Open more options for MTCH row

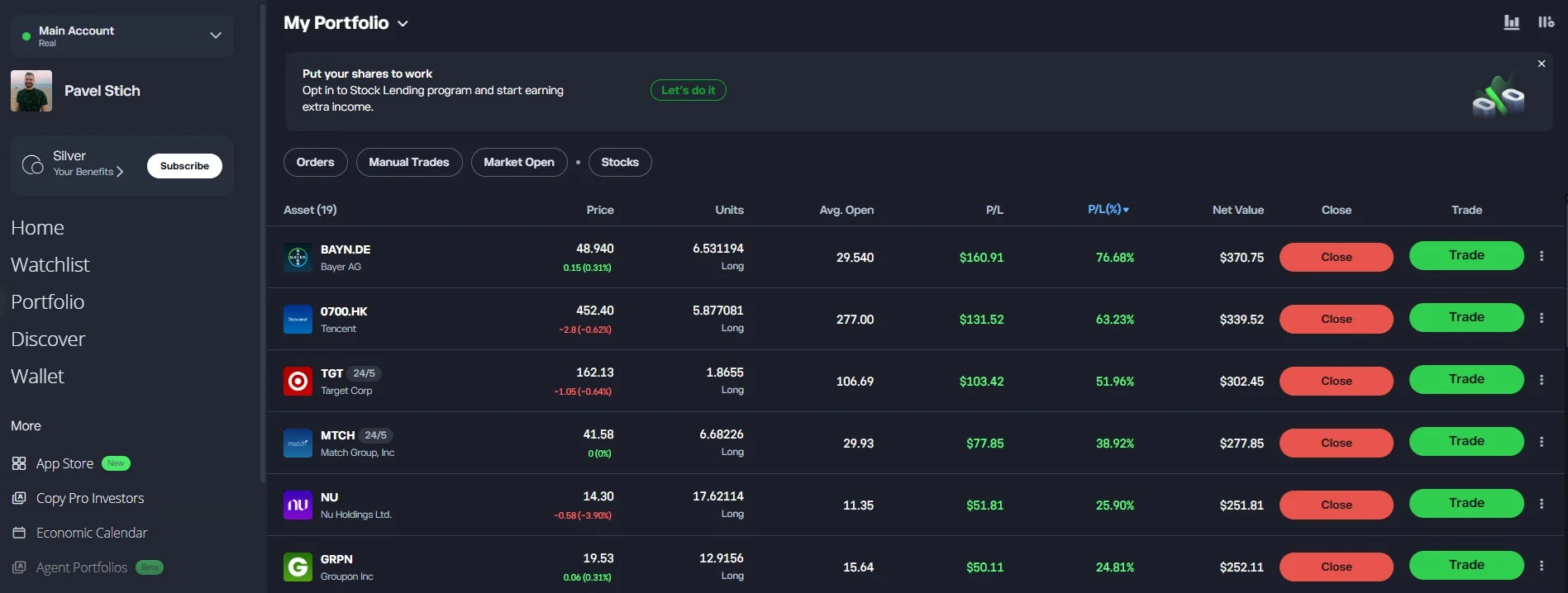[x=1542, y=442]
